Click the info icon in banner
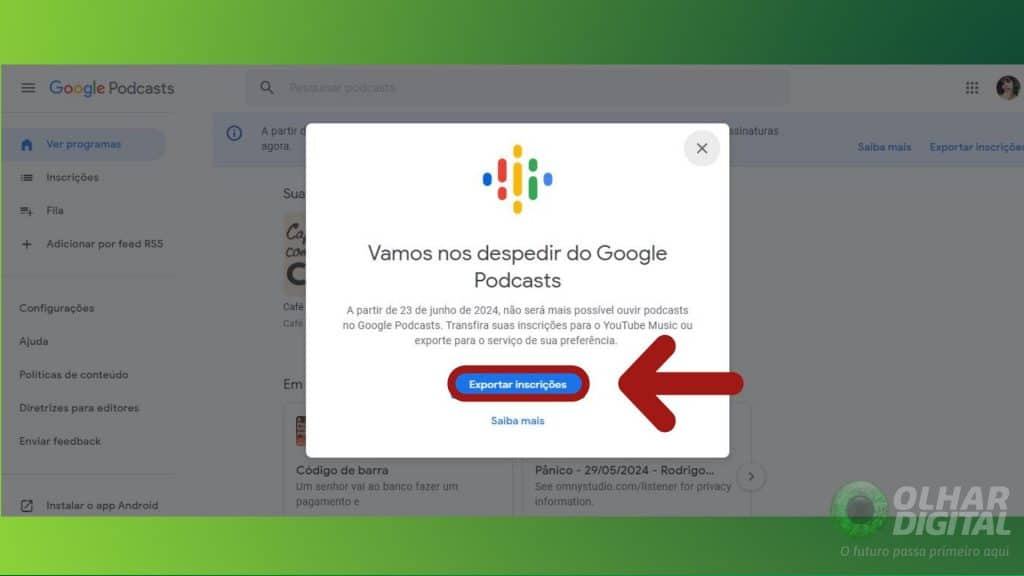1024x576 pixels. (234, 133)
